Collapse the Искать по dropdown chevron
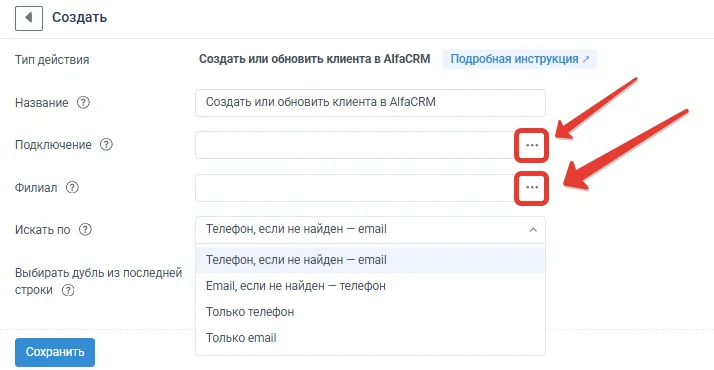 pyautogui.click(x=533, y=230)
